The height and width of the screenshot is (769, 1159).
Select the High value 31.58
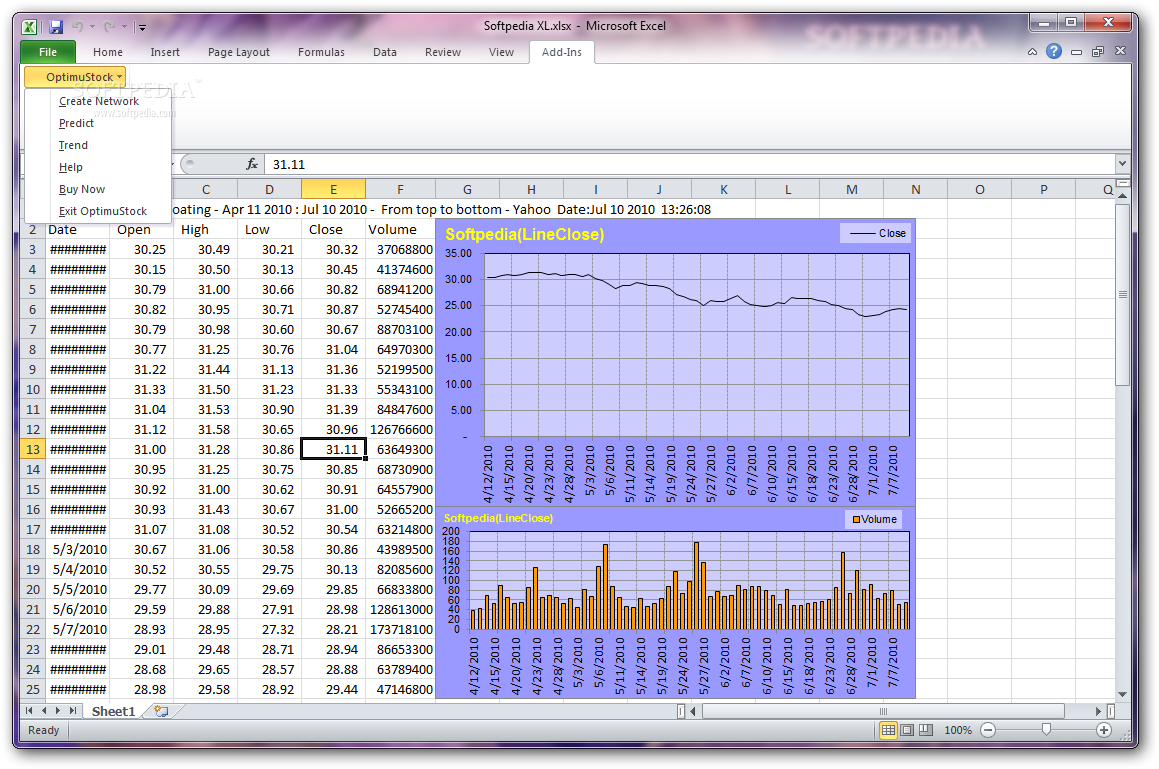point(205,430)
